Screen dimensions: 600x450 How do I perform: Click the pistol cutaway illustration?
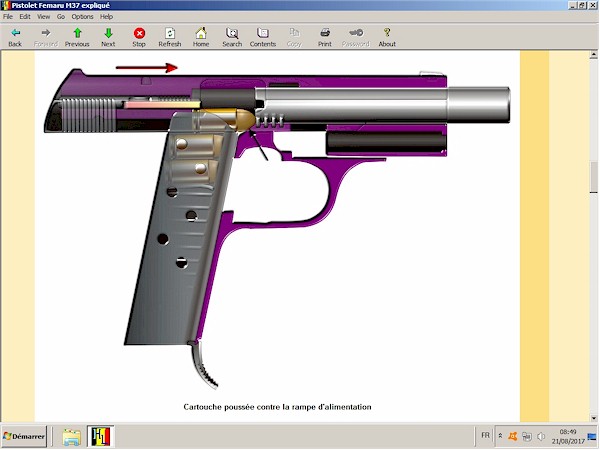click(277, 228)
